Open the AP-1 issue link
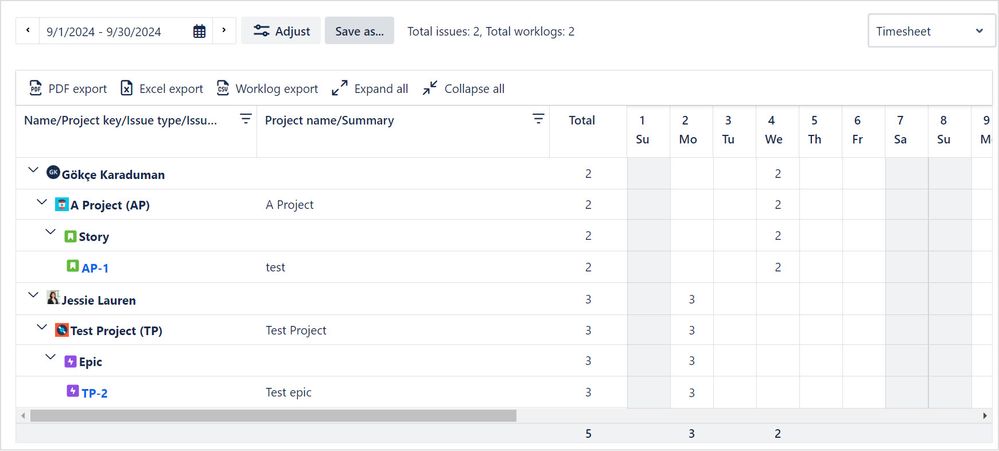 [95, 268]
